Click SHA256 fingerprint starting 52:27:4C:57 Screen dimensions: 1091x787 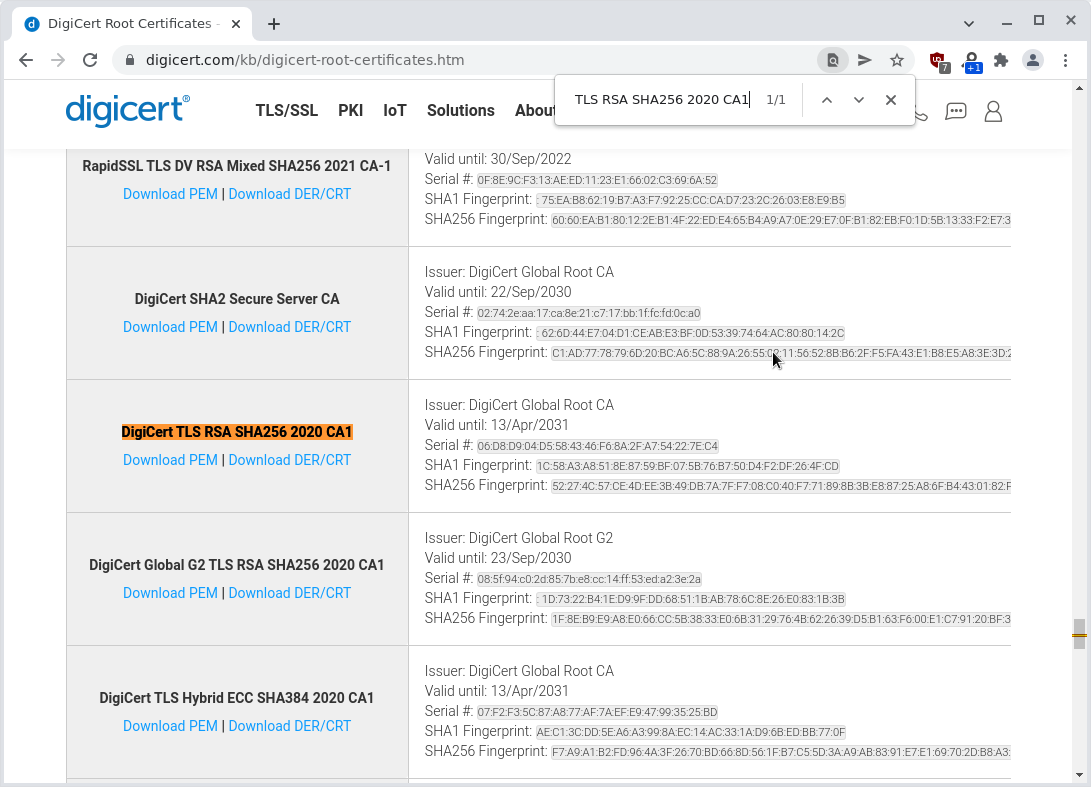[x=781, y=486]
